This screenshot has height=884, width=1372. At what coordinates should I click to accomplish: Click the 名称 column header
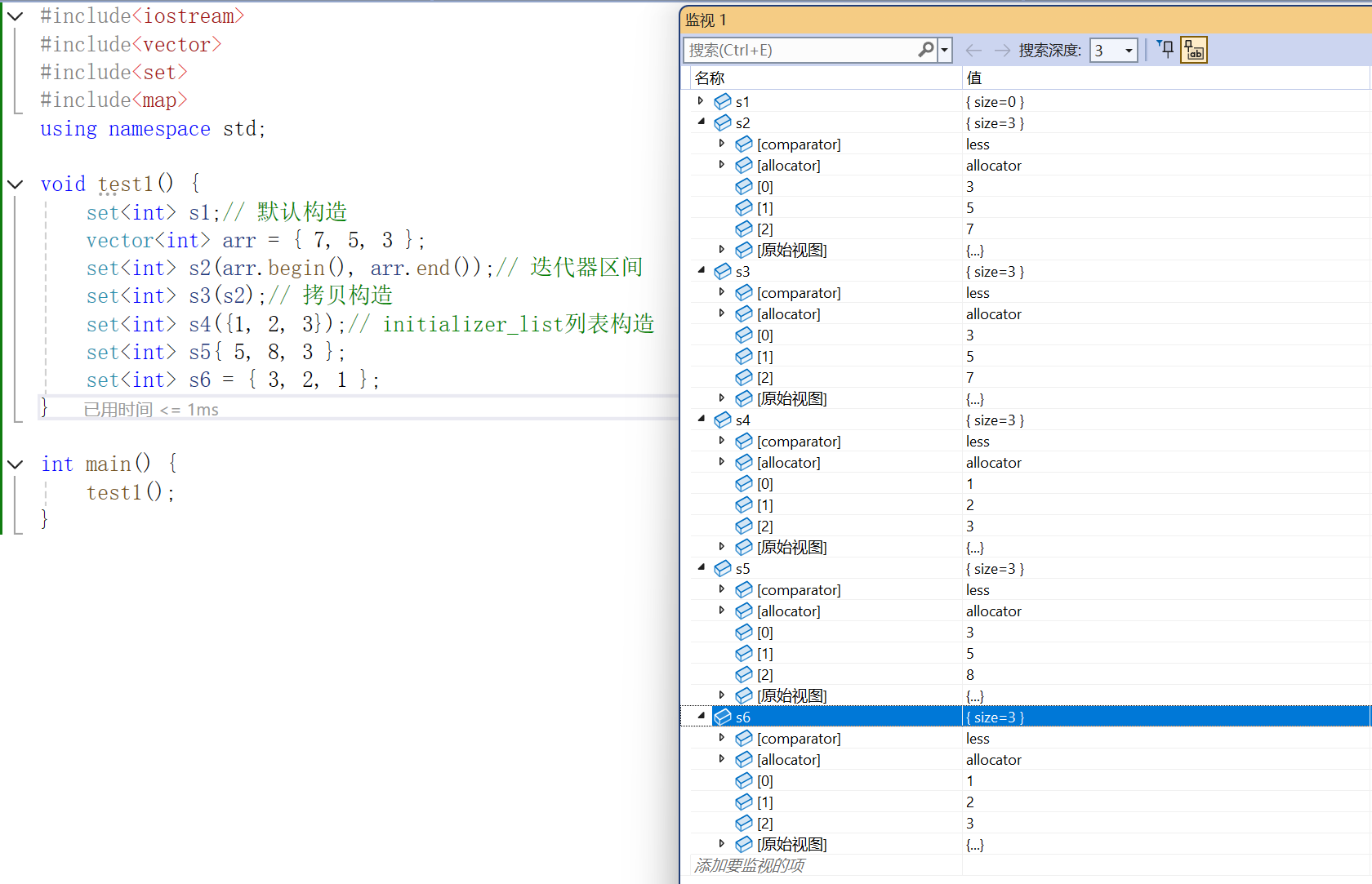tap(826, 78)
